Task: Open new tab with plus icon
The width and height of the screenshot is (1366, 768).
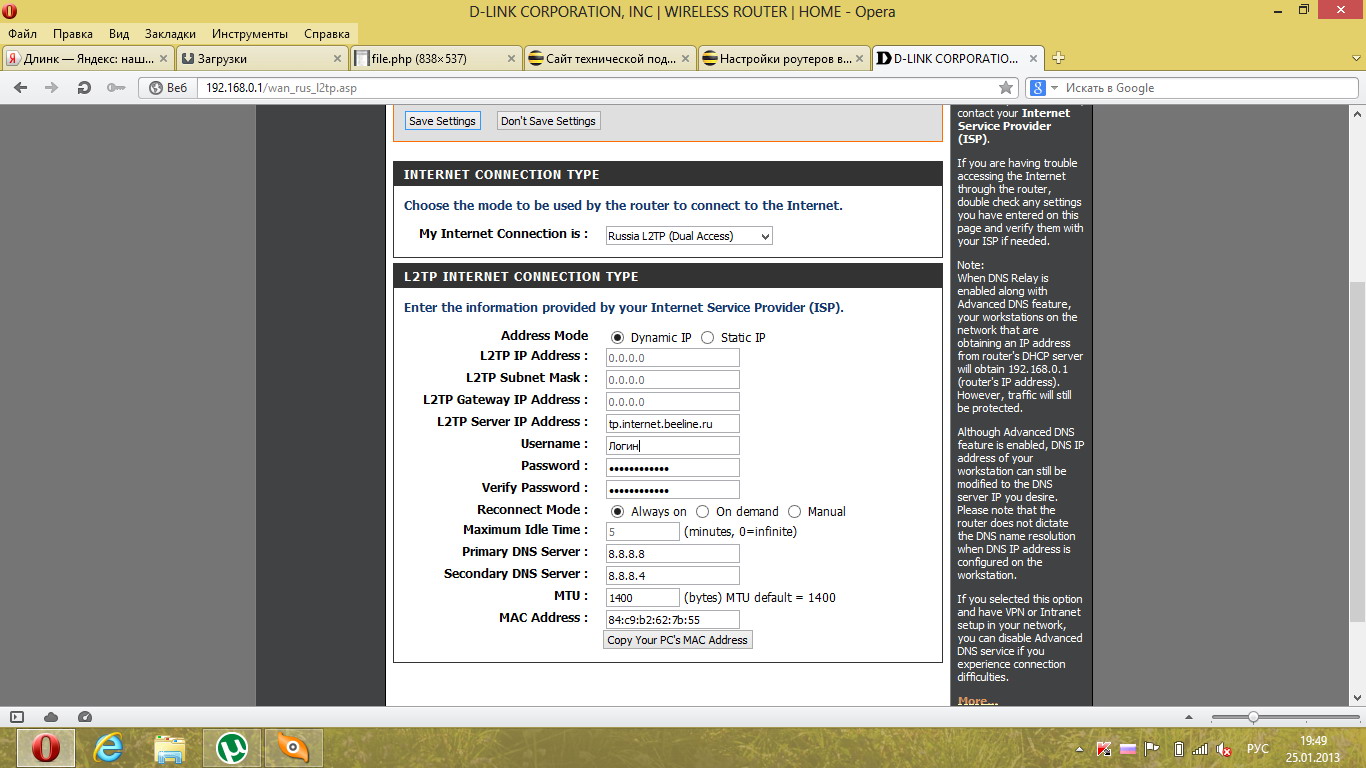Action: (1059, 58)
